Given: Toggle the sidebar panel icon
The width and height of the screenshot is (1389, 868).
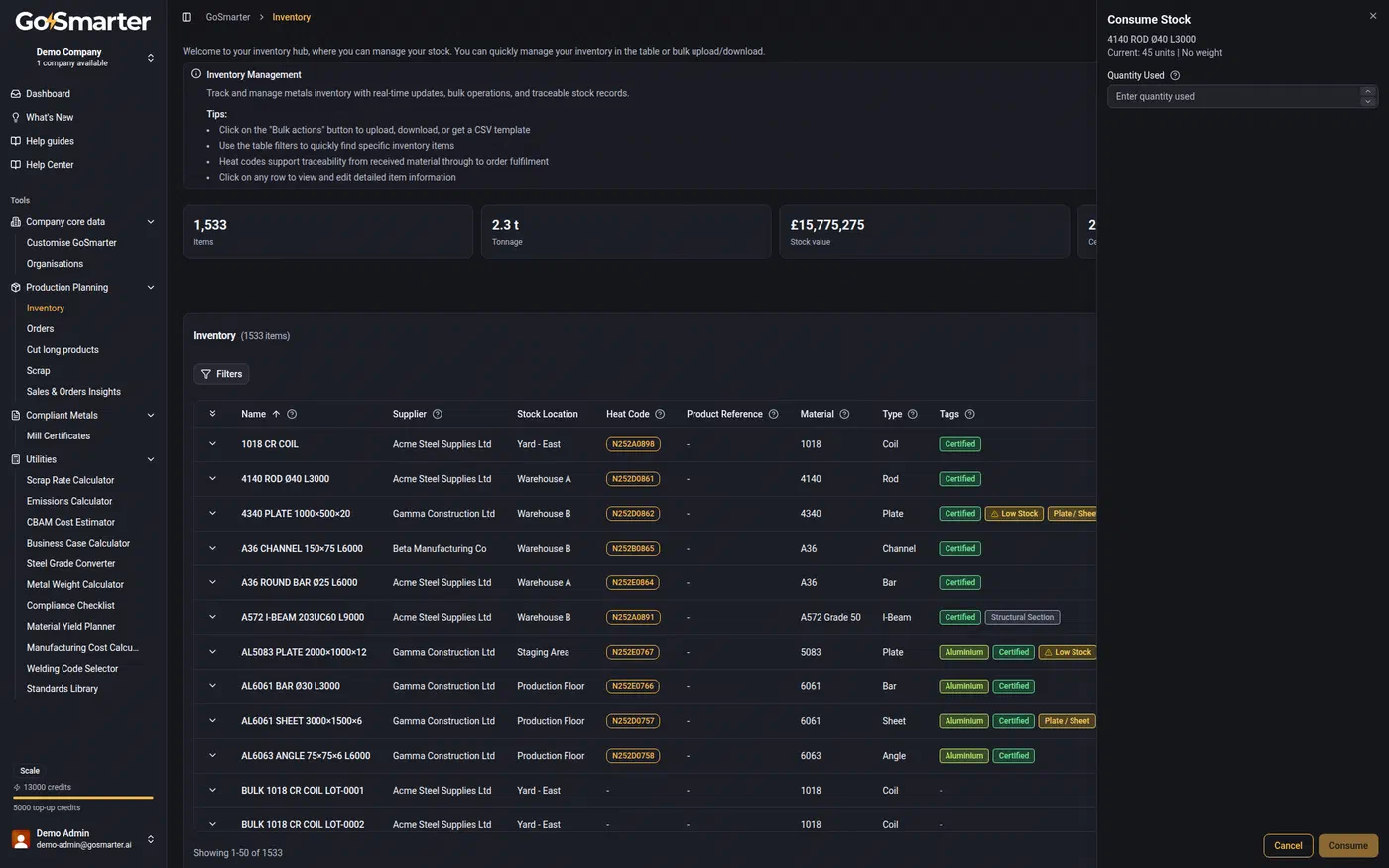Looking at the screenshot, I should (187, 17).
